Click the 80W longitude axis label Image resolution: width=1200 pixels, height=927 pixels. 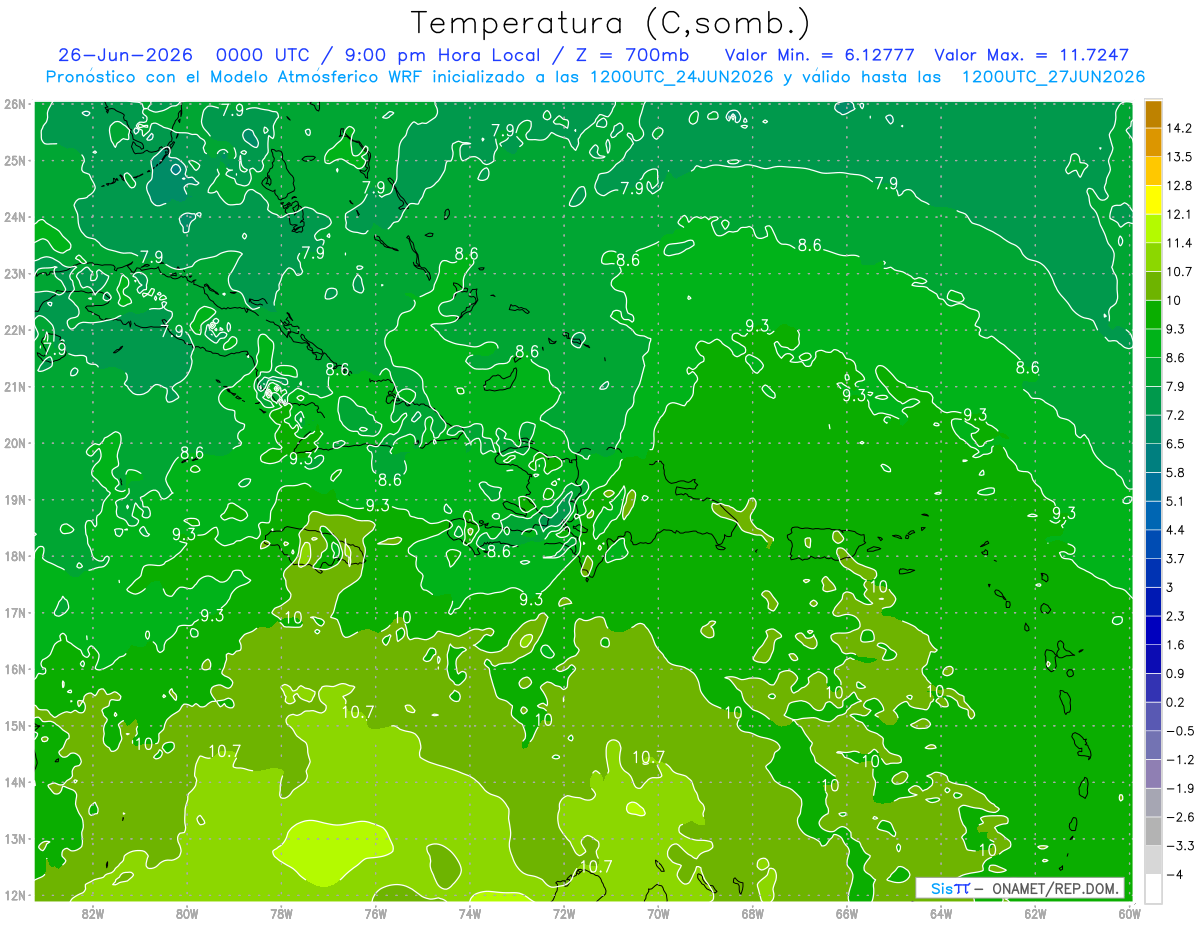187,913
